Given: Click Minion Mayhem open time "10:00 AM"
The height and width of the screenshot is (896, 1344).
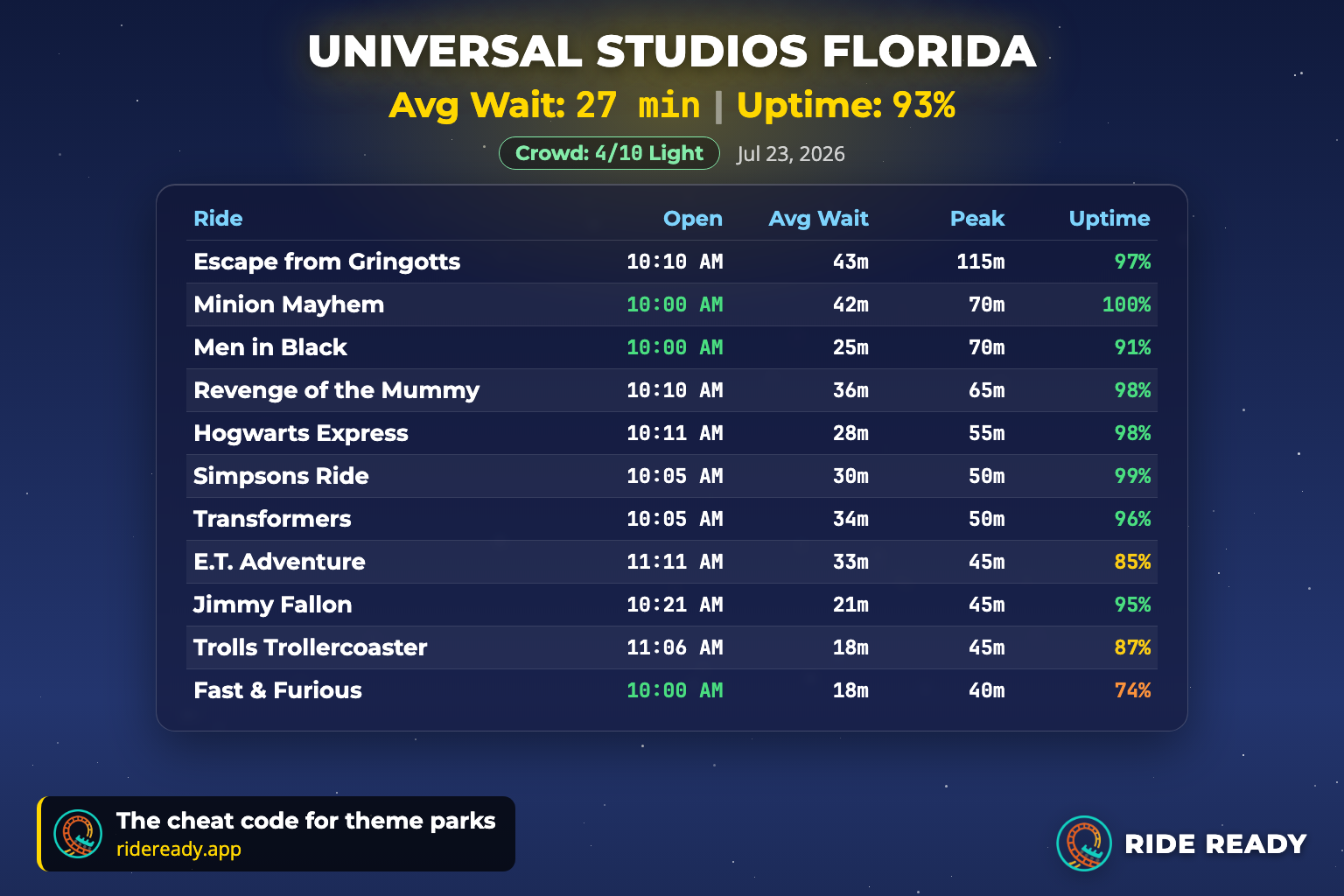Looking at the screenshot, I should click(675, 304).
